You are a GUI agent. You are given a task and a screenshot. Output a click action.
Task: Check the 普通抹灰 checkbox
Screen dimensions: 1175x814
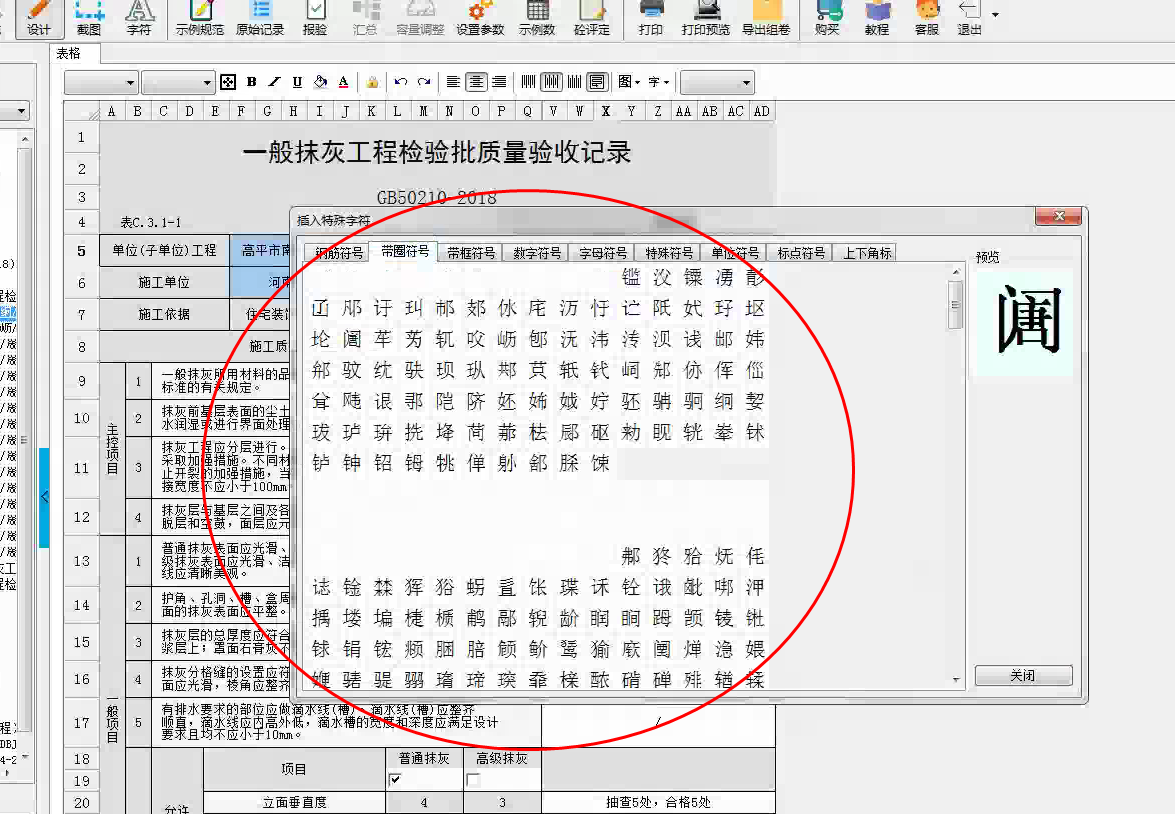[395, 780]
